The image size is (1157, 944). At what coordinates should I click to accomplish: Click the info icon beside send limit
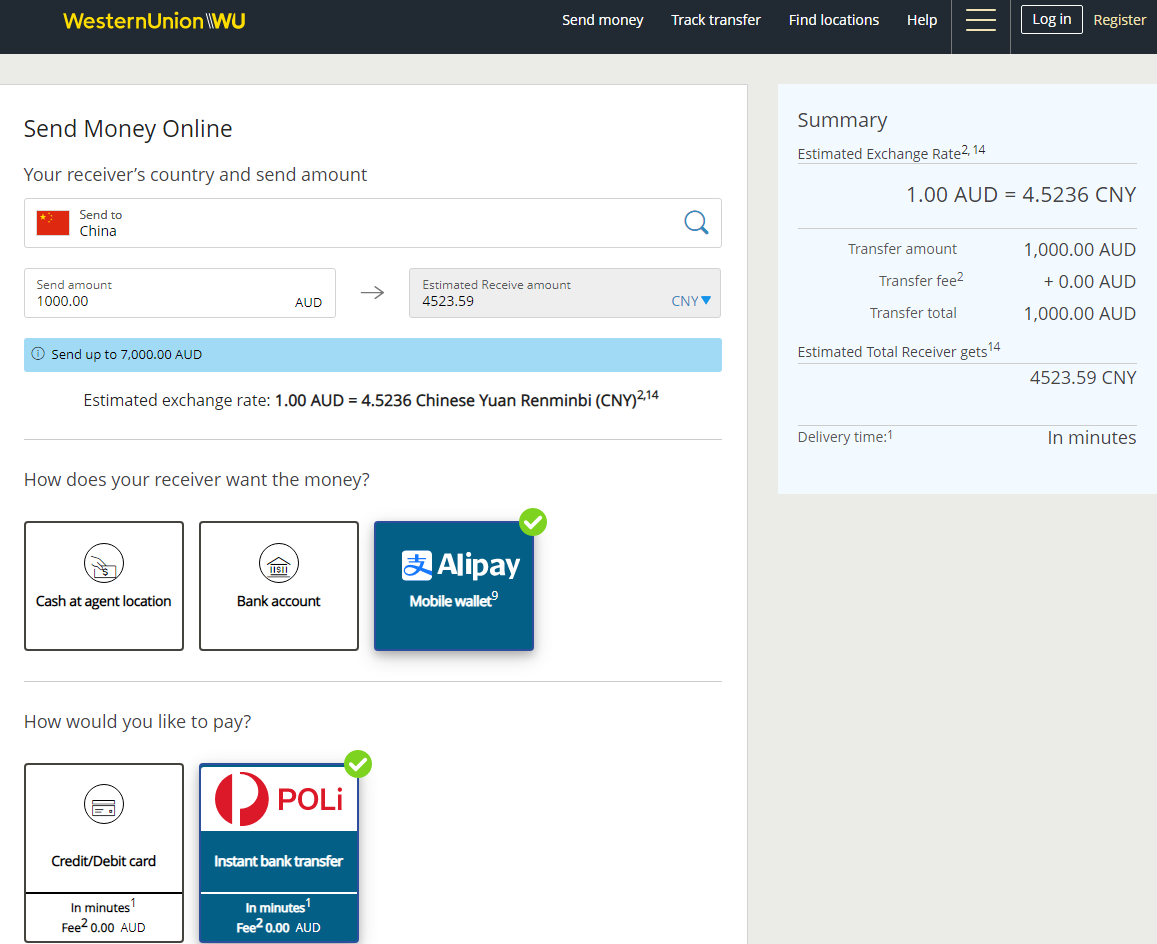[x=38, y=354]
